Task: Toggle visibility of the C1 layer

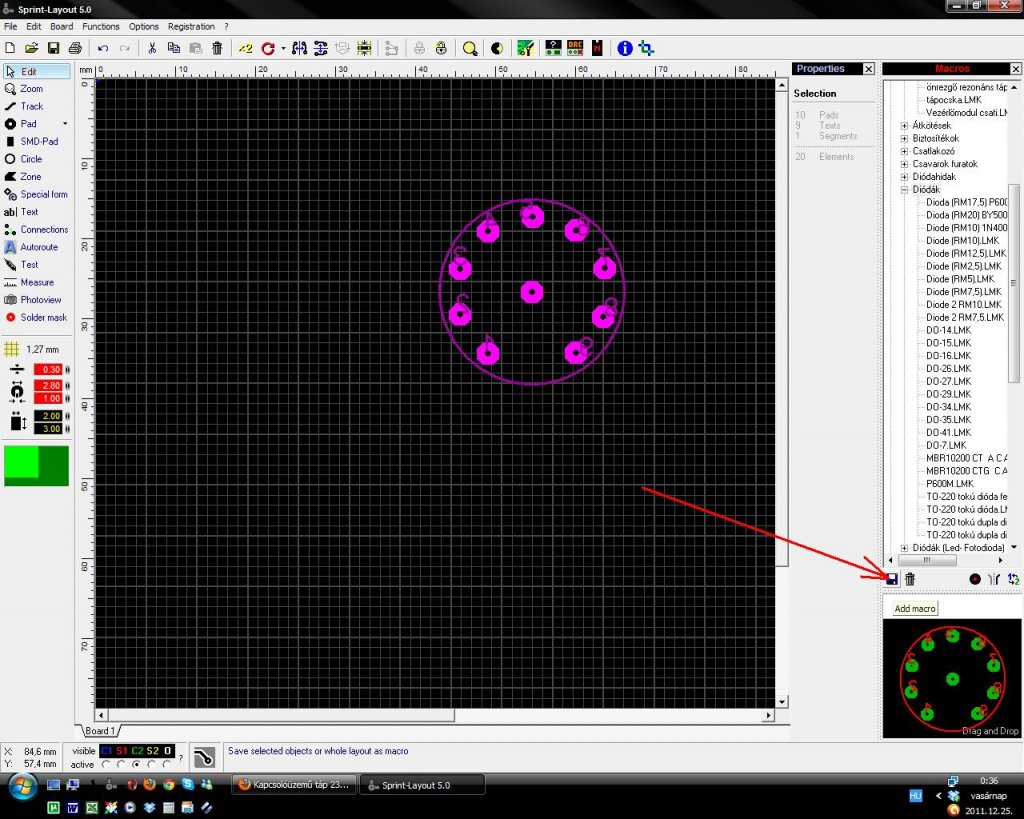Action: [106, 751]
